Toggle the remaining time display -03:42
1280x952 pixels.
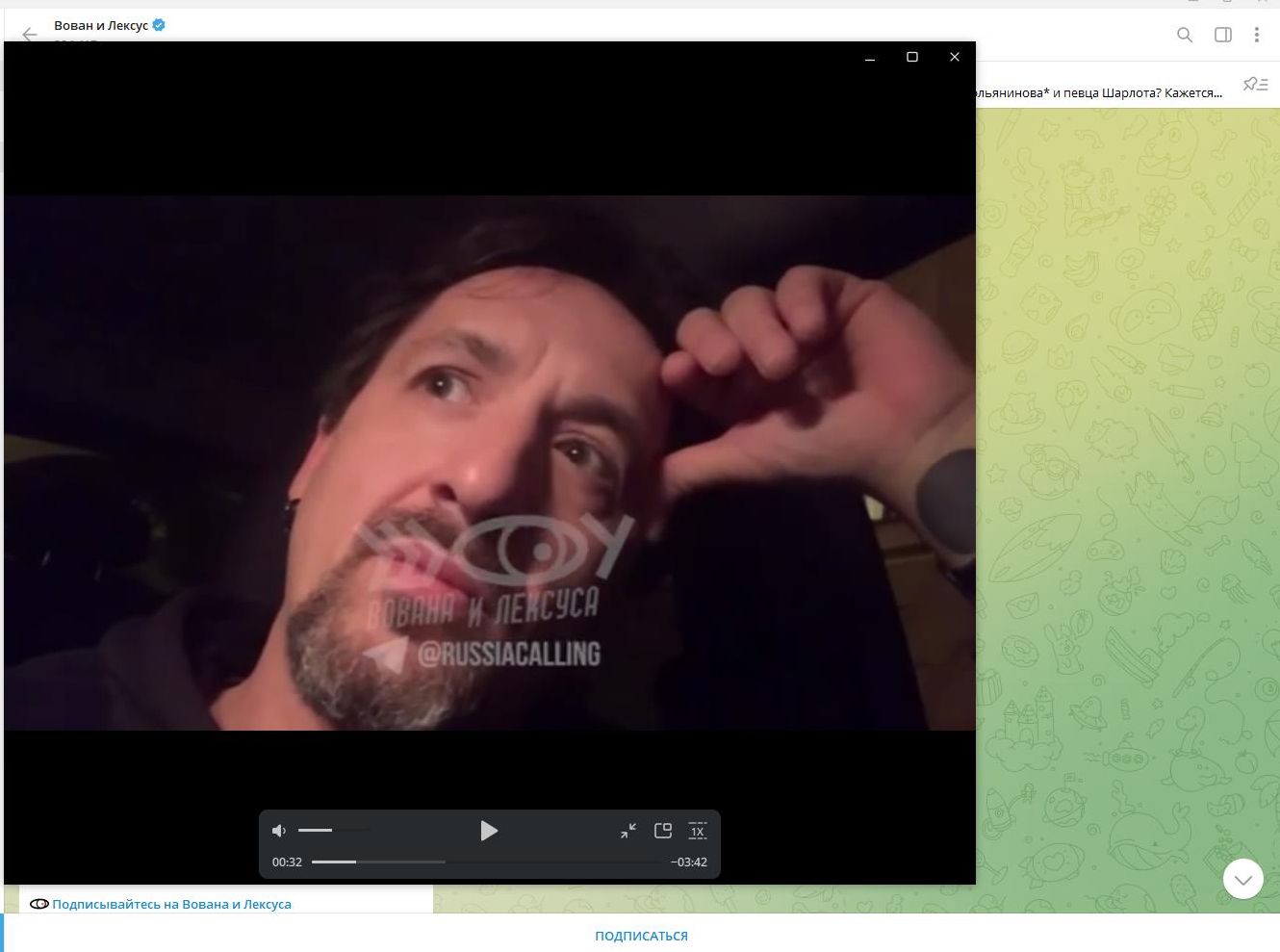689,862
